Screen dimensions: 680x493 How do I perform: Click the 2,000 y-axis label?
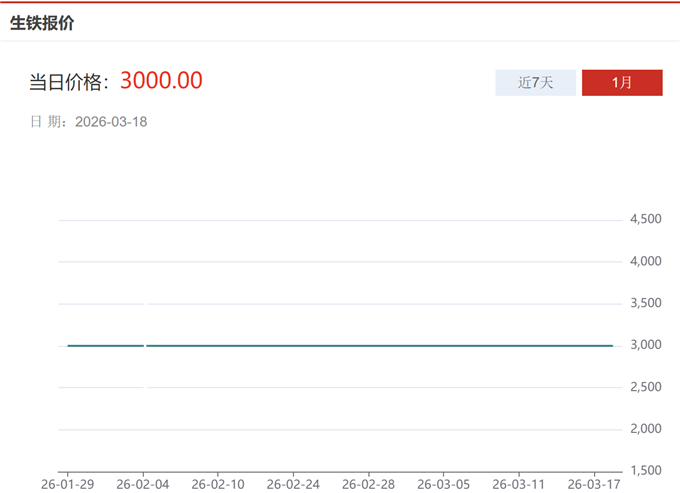click(x=644, y=429)
